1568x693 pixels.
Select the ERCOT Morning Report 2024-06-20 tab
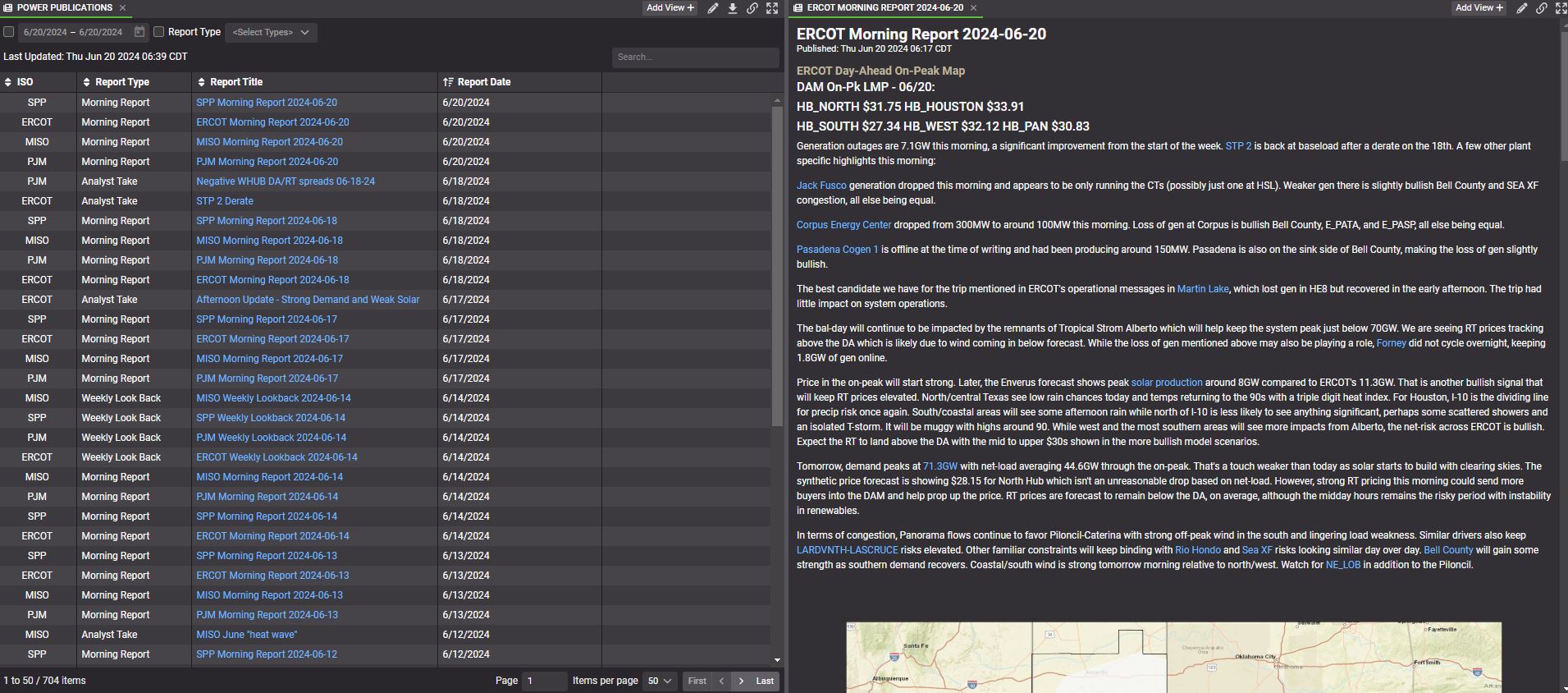coord(885,7)
